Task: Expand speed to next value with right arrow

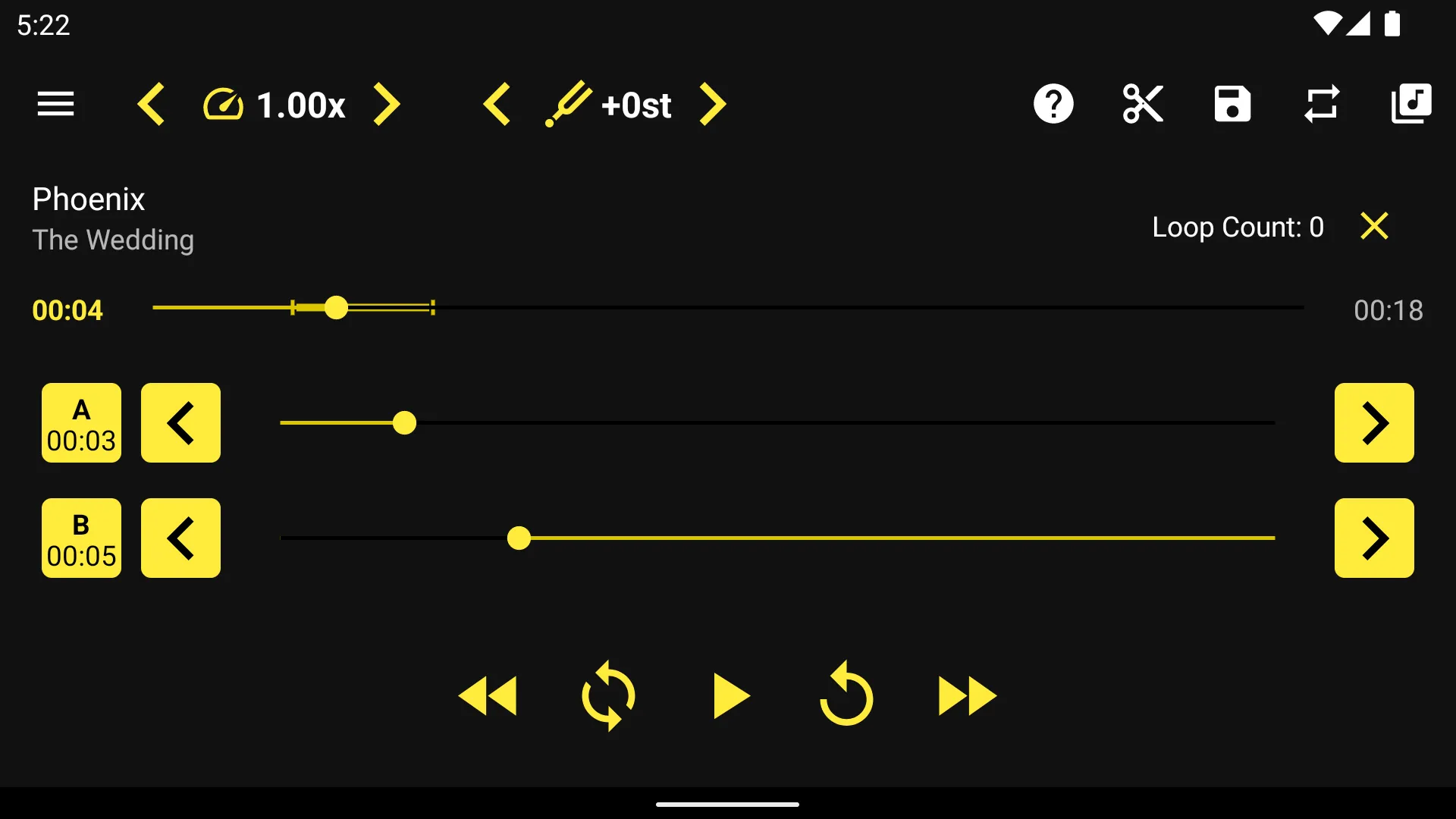Action: tap(388, 105)
